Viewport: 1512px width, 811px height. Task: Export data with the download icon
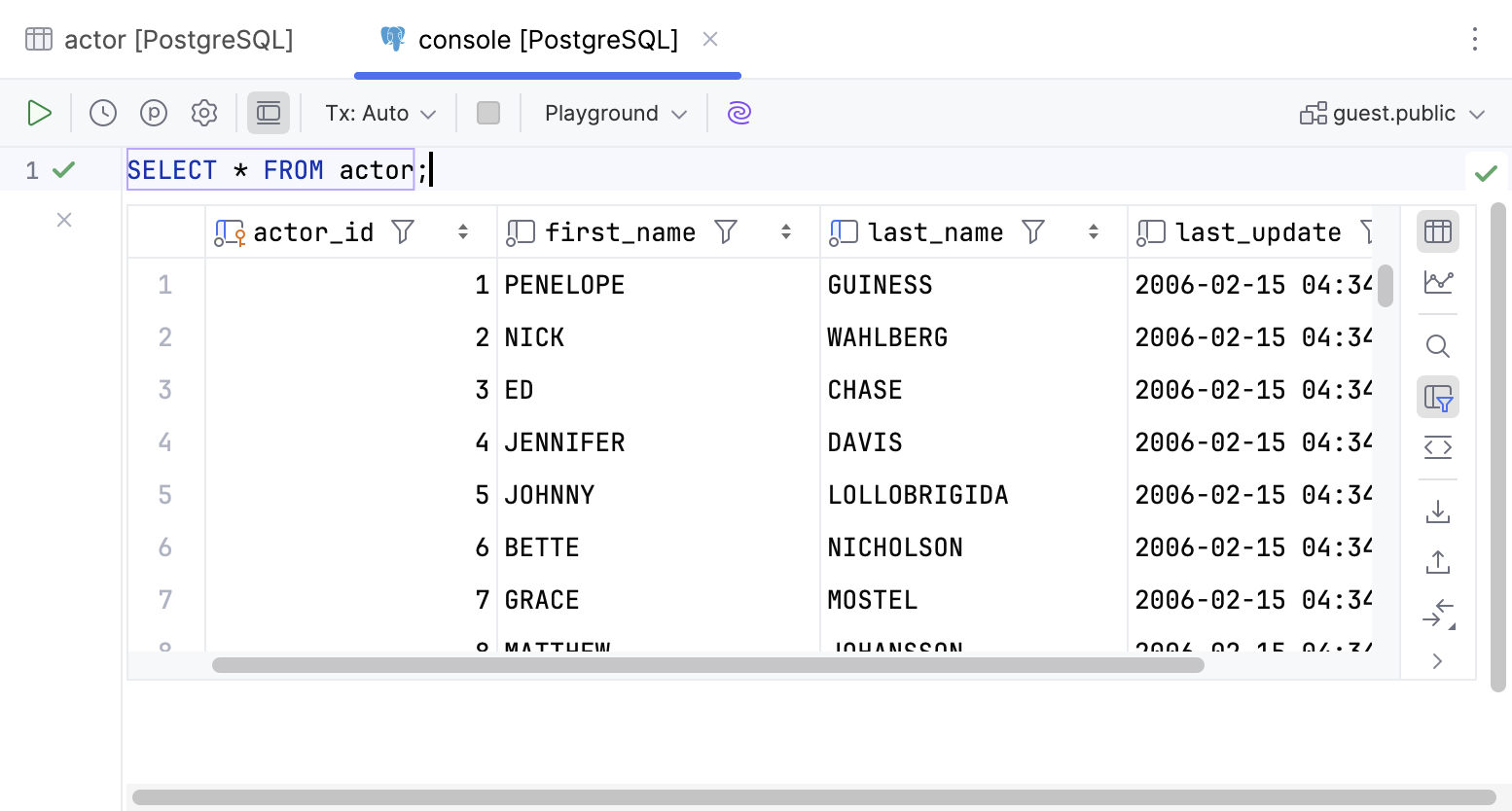click(1437, 511)
